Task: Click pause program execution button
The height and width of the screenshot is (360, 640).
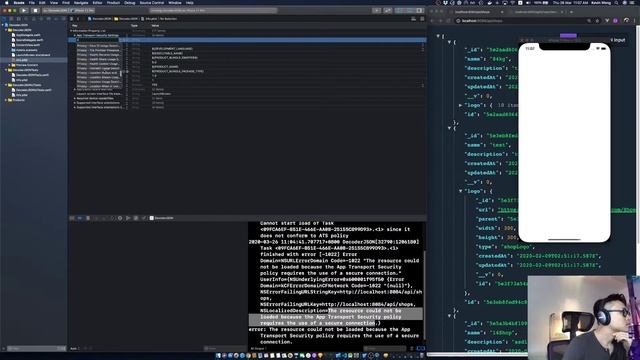Action: pos(88,218)
